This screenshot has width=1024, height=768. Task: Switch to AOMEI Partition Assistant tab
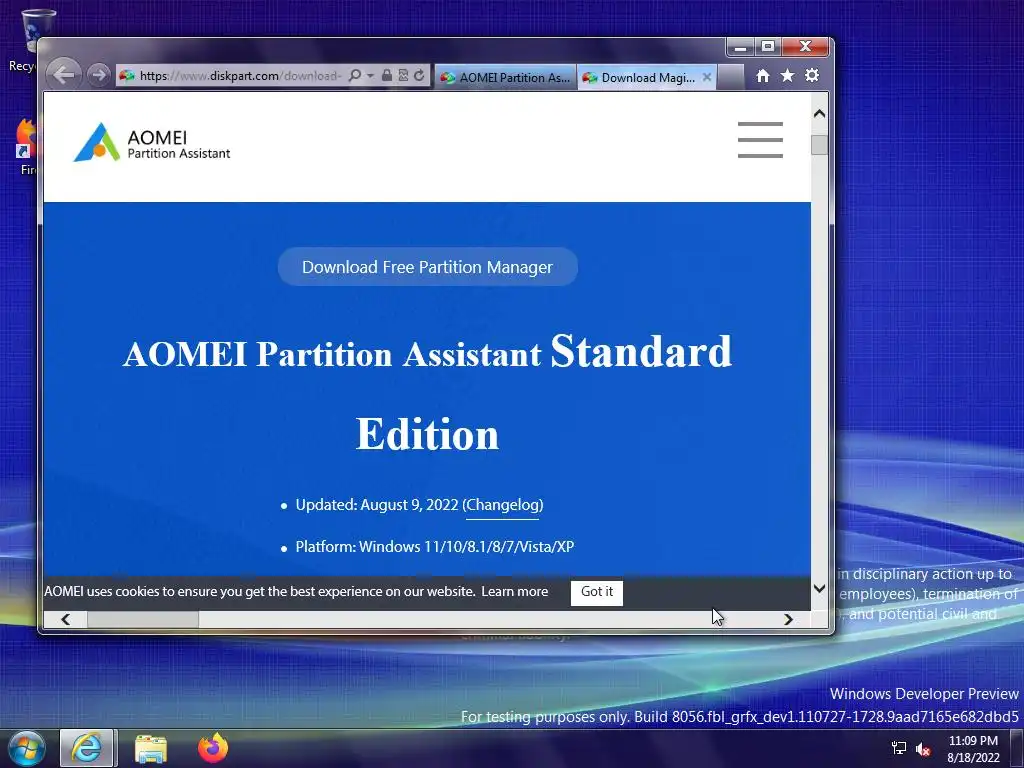point(505,77)
